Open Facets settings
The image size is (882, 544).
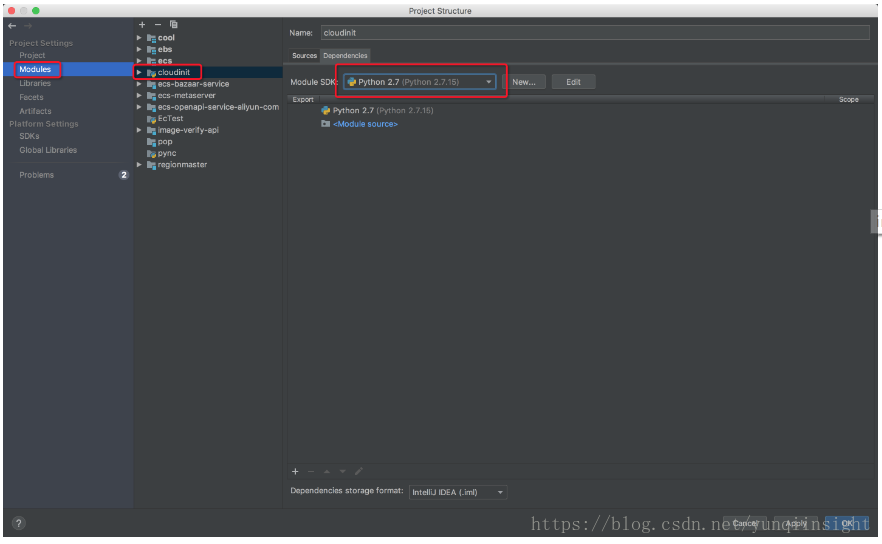pyautogui.click(x=31, y=97)
